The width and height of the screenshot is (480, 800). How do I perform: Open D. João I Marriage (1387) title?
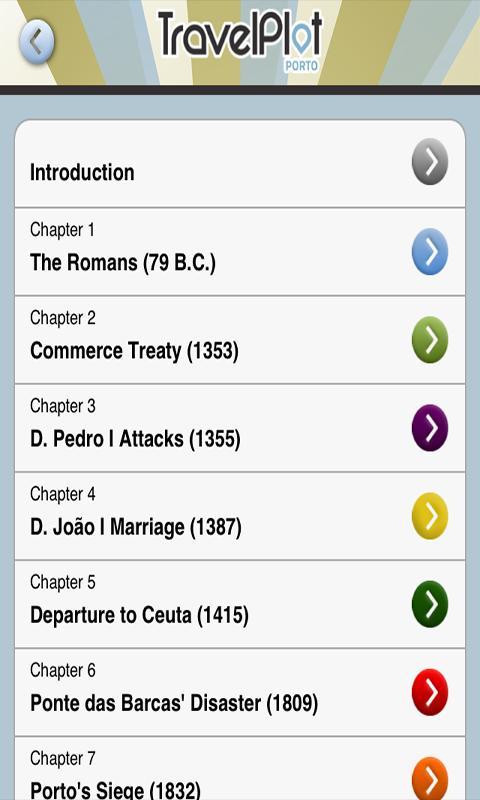pyautogui.click(x=136, y=528)
